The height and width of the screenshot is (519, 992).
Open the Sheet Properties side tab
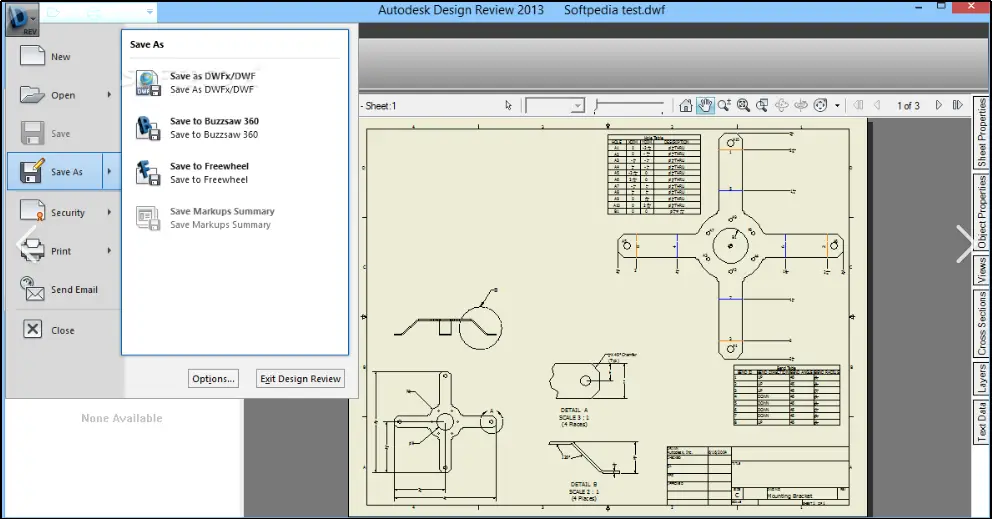point(981,132)
